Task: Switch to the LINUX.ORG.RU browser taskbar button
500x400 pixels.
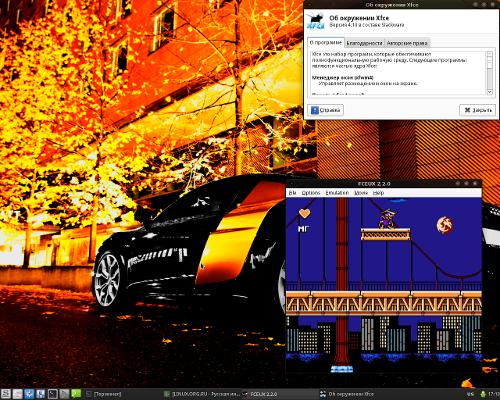Action: (202, 394)
